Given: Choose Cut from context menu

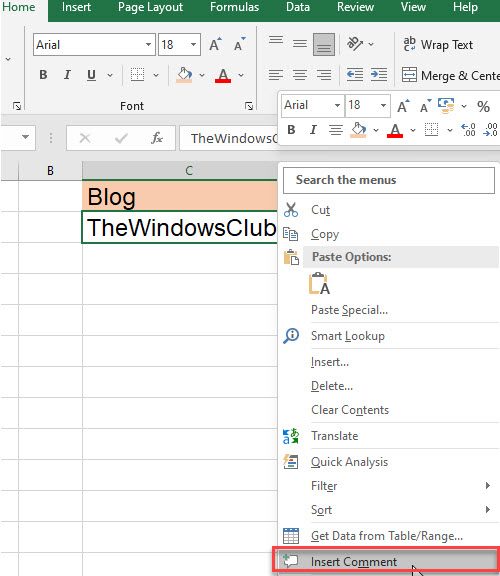Looking at the screenshot, I should tap(389, 210).
